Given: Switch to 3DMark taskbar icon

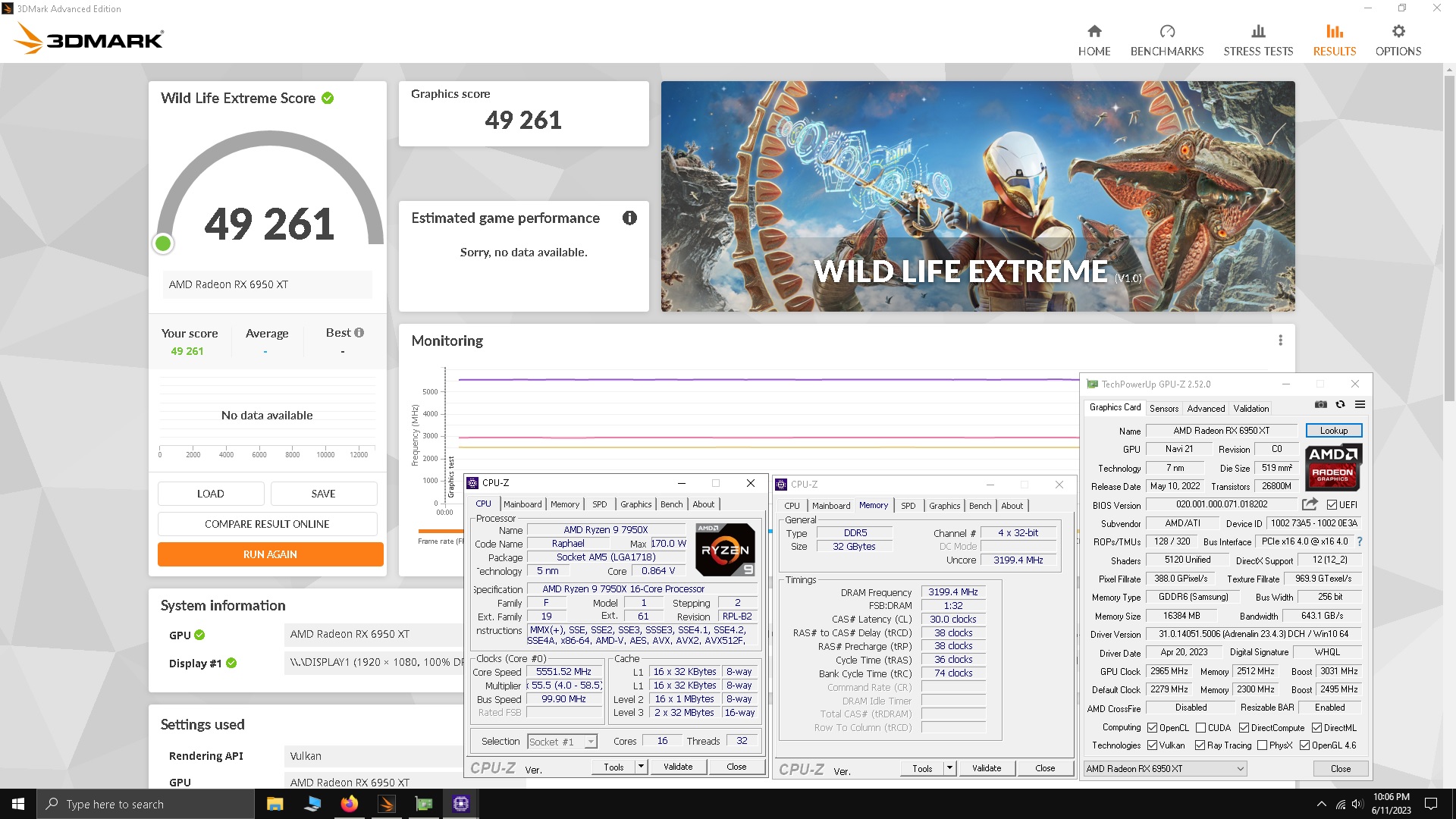Looking at the screenshot, I should click(x=387, y=804).
